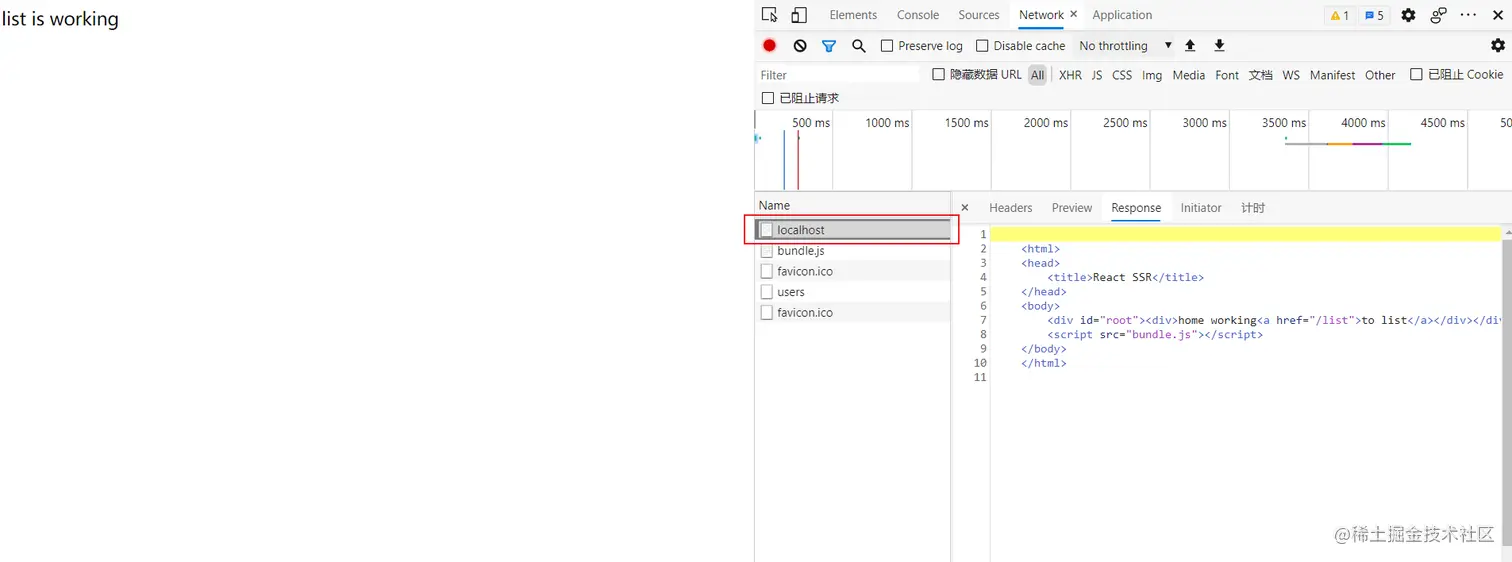The height and width of the screenshot is (562, 1512).
Task: Show the 5 messages badge
Action: (1374, 15)
